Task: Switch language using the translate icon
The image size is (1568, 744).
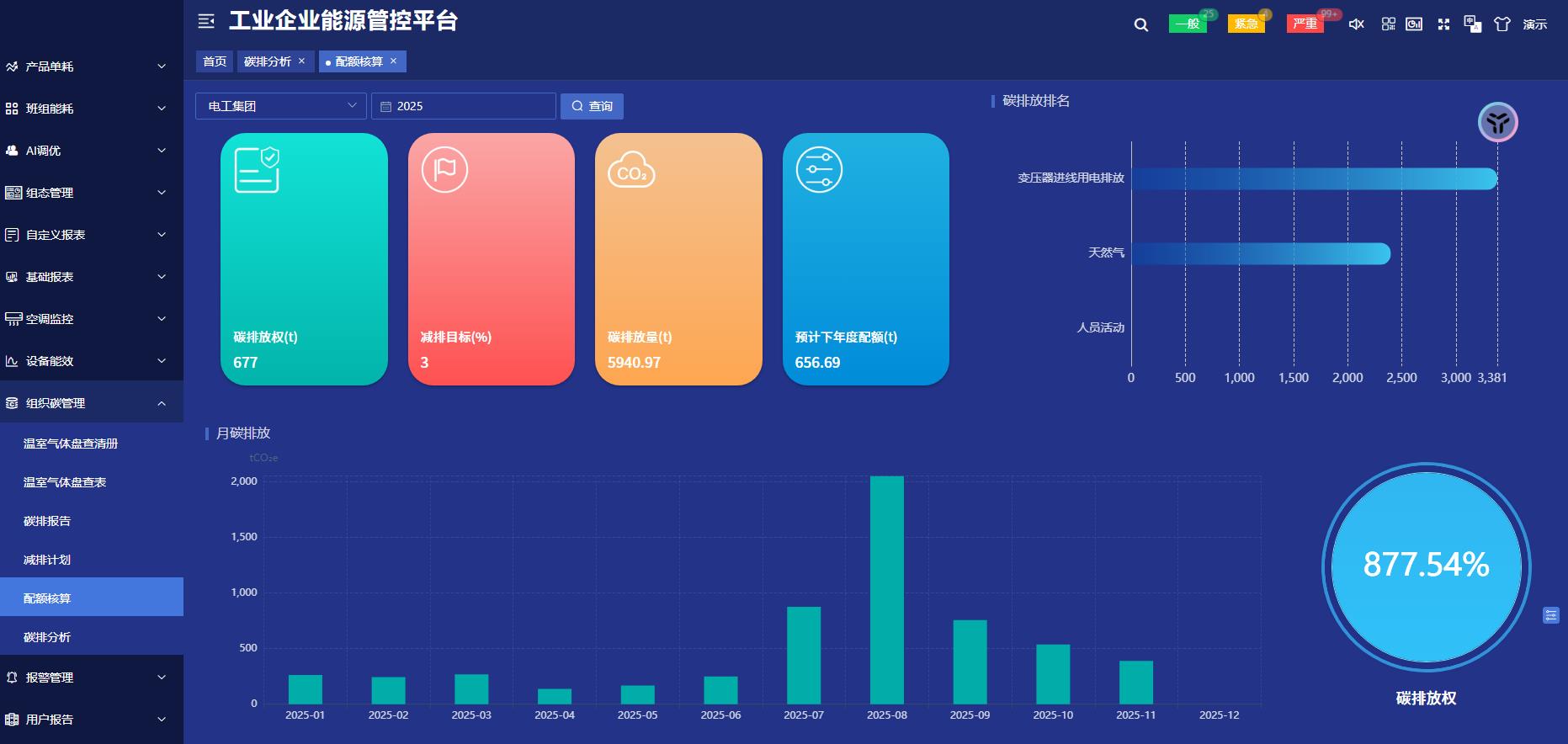Action: (1472, 24)
